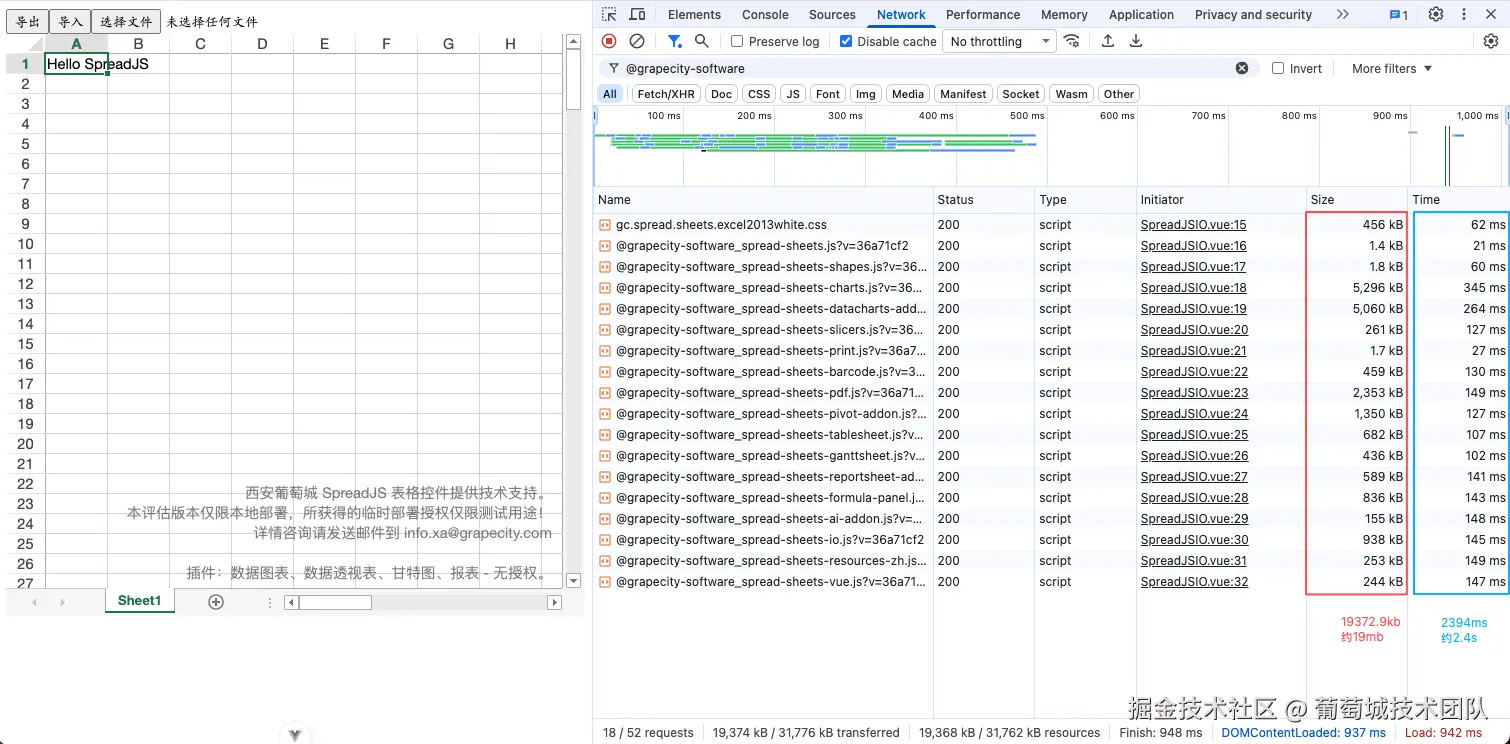Expand the More filters dropdown
Image resolution: width=1510 pixels, height=744 pixels.
pyautogui.click(x=1392, y=68)
